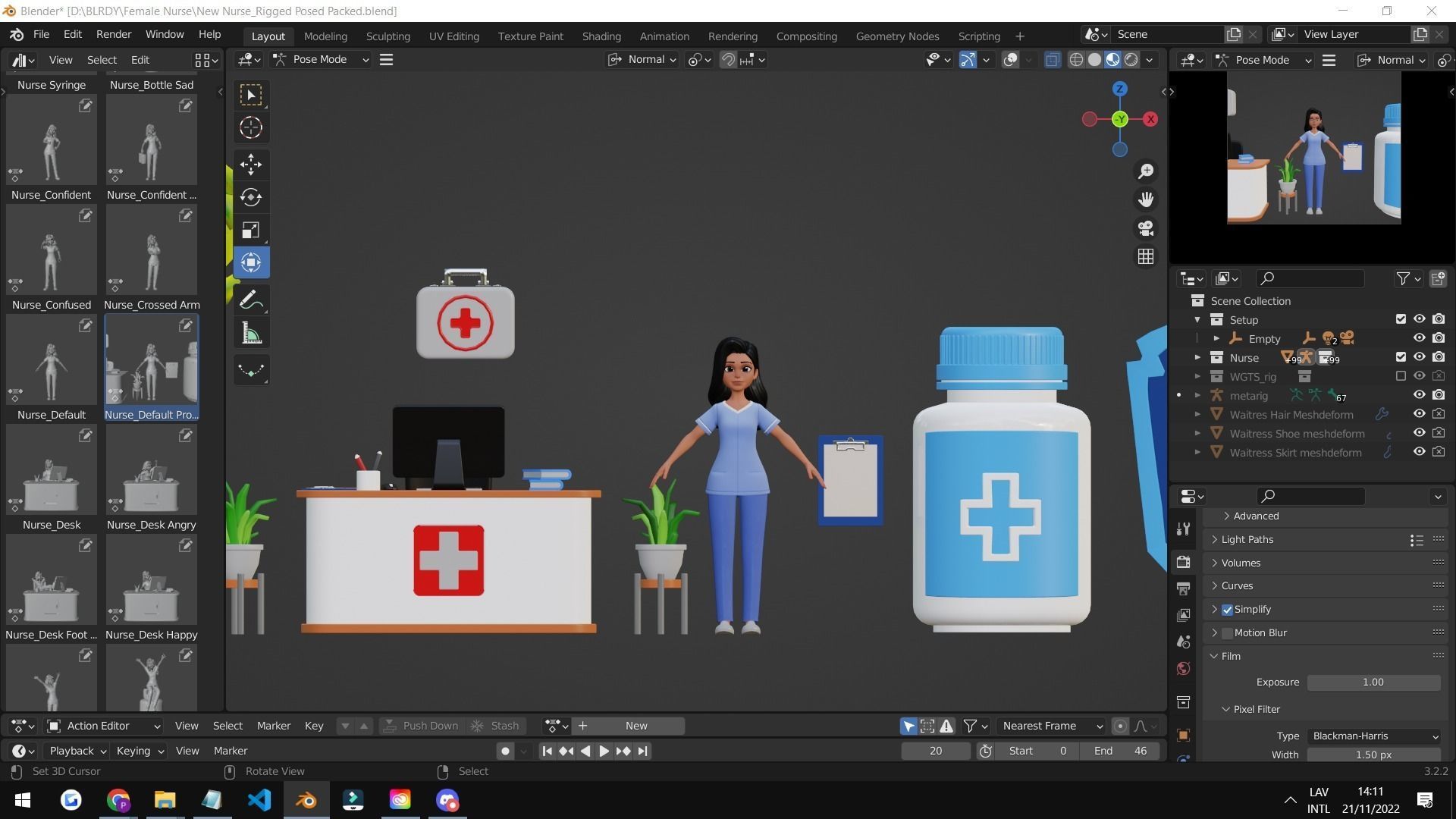
Task: Open the Scene properties tab
Action: pos(1183,642)
